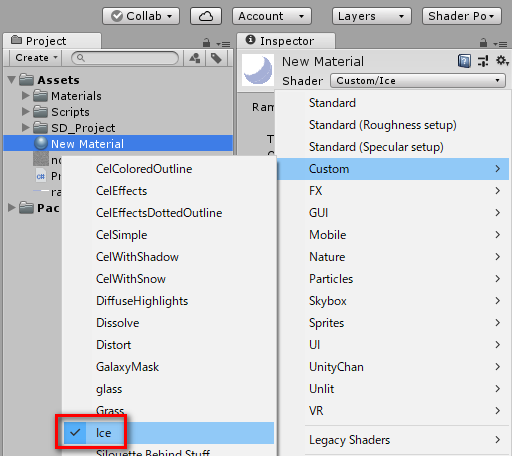
Task: Open the Skybox shader submenu
Action: click(393, 301)
